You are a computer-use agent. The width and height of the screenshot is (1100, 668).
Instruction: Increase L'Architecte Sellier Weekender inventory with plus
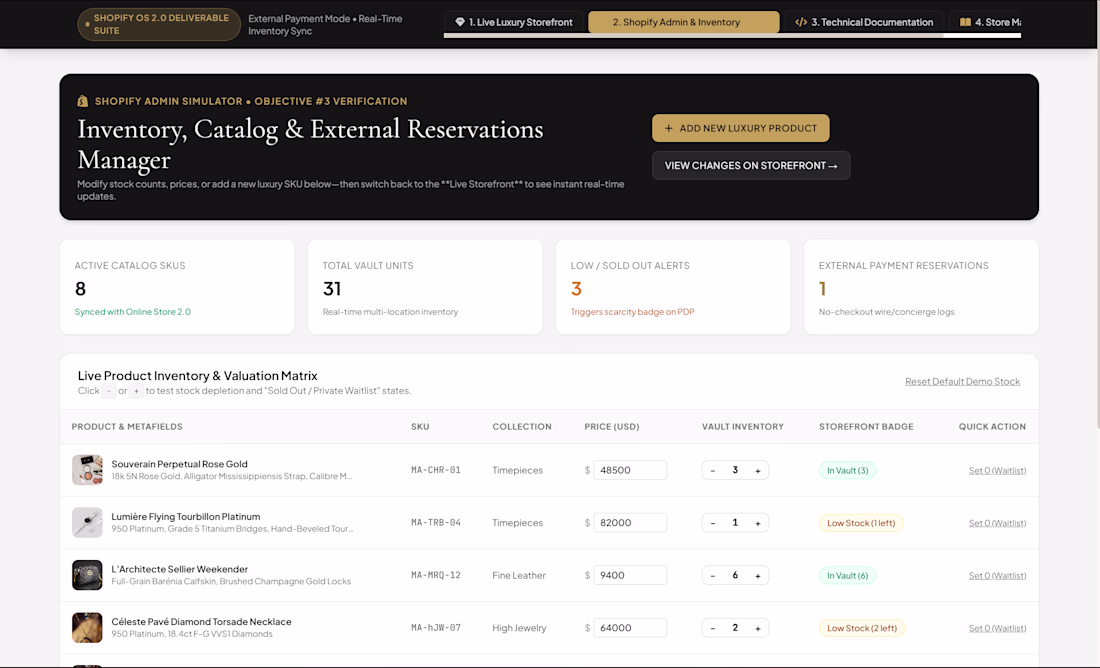[758, 576]
